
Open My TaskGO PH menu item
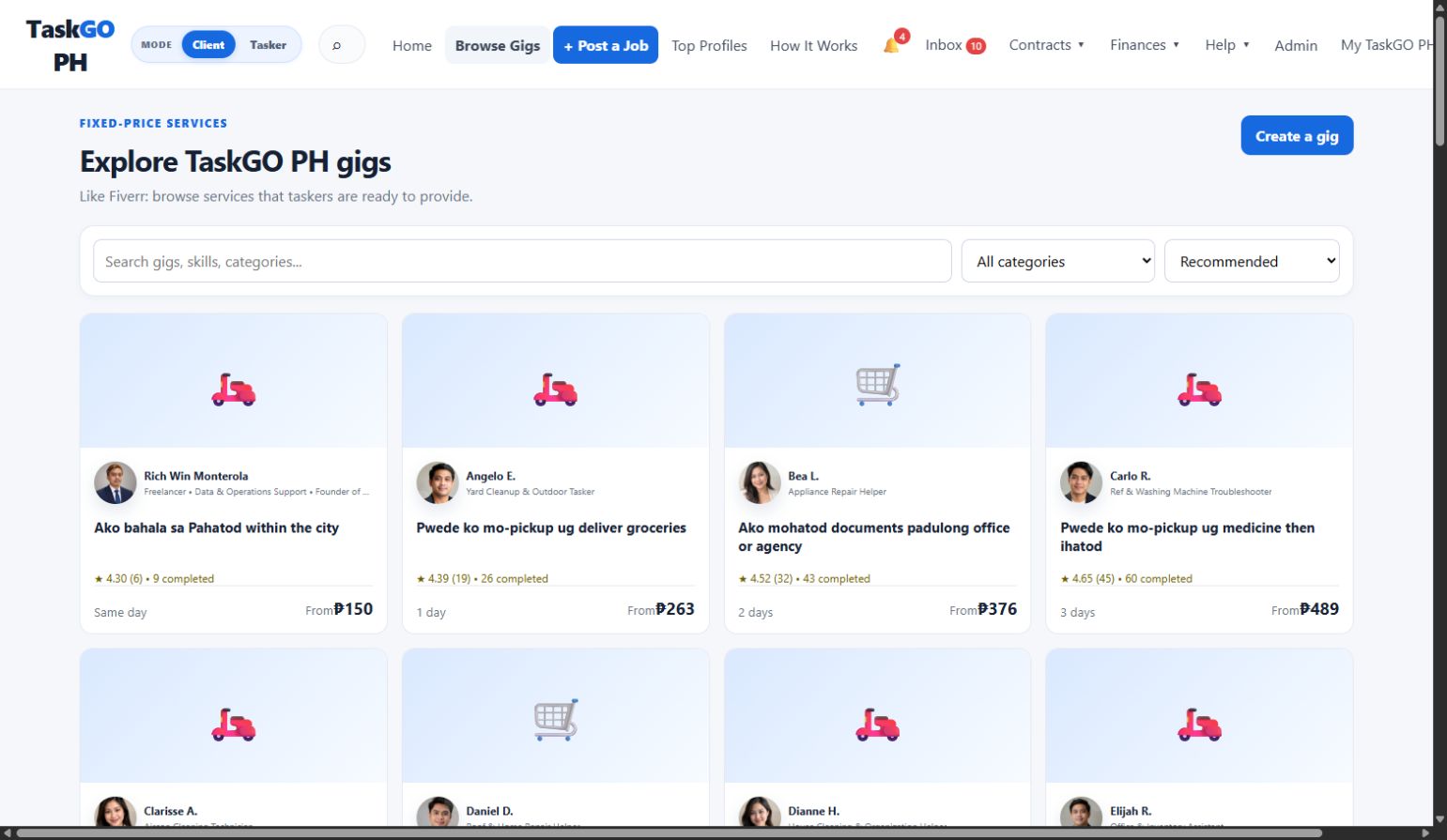[1386, 45]
